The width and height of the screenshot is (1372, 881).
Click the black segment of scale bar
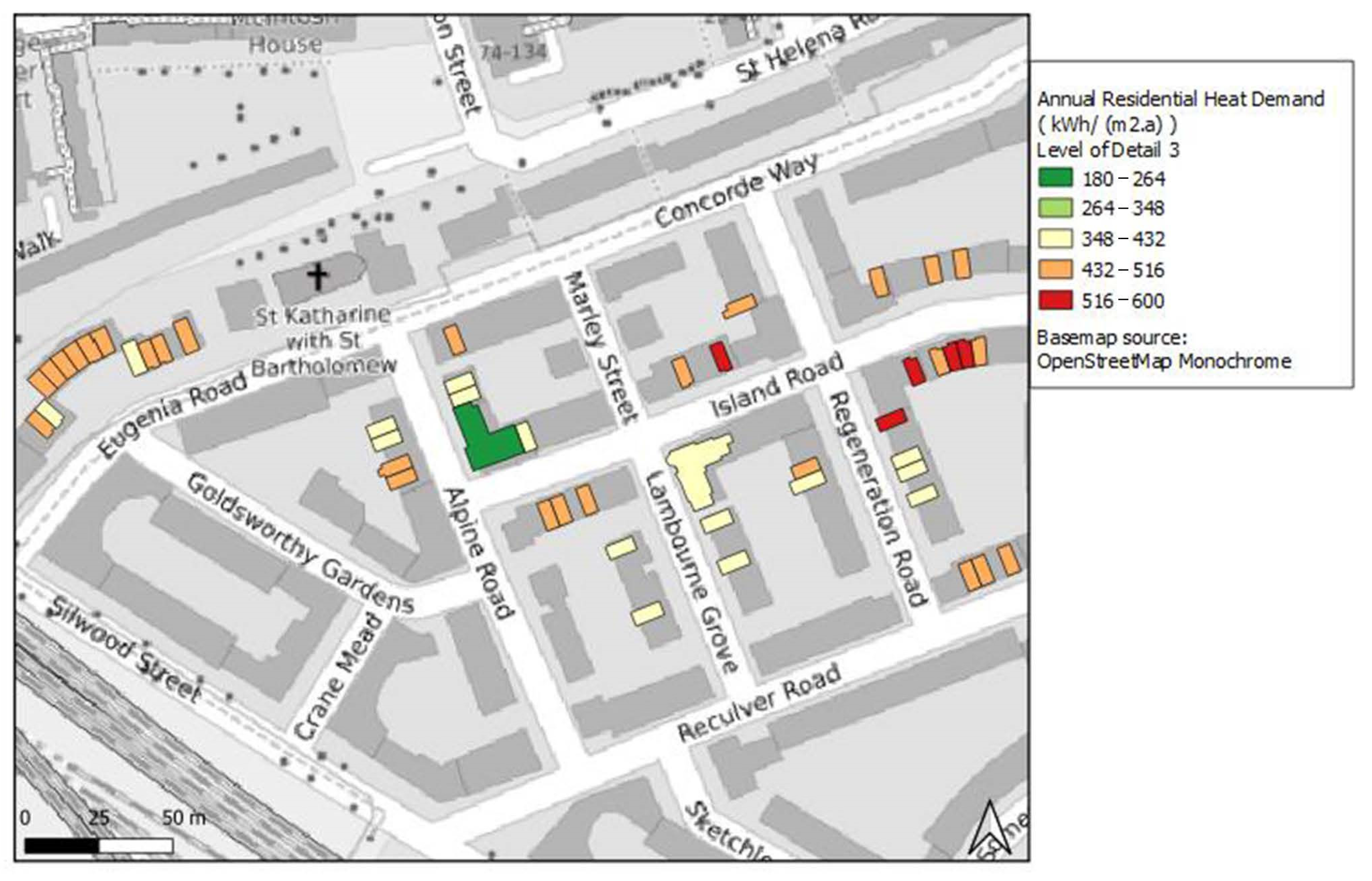tap(62, 846)
